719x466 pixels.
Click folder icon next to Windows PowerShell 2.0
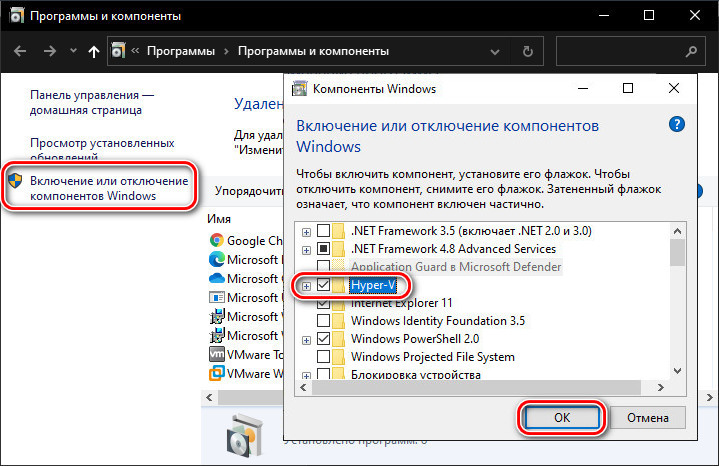tap(338, 338)
